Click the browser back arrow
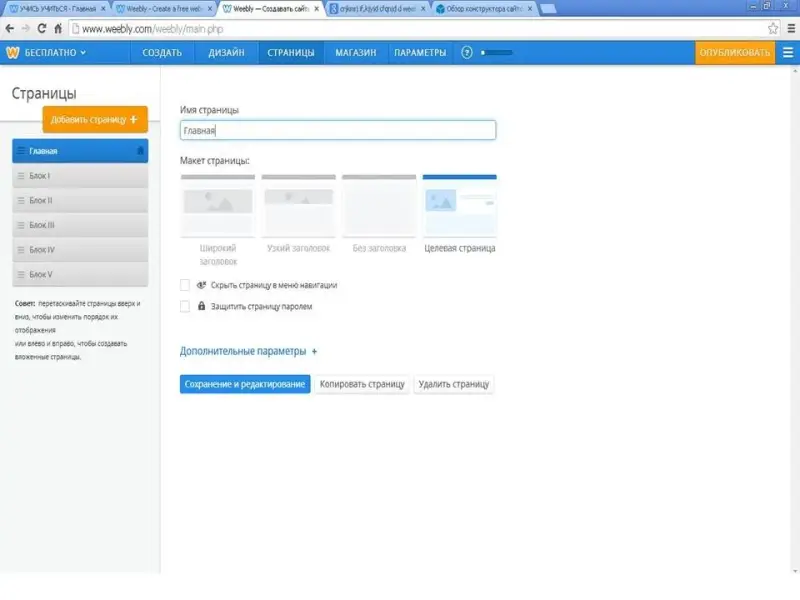Image resolution: width=800 pixels, height=600 pixels. [x=10, y=29]
